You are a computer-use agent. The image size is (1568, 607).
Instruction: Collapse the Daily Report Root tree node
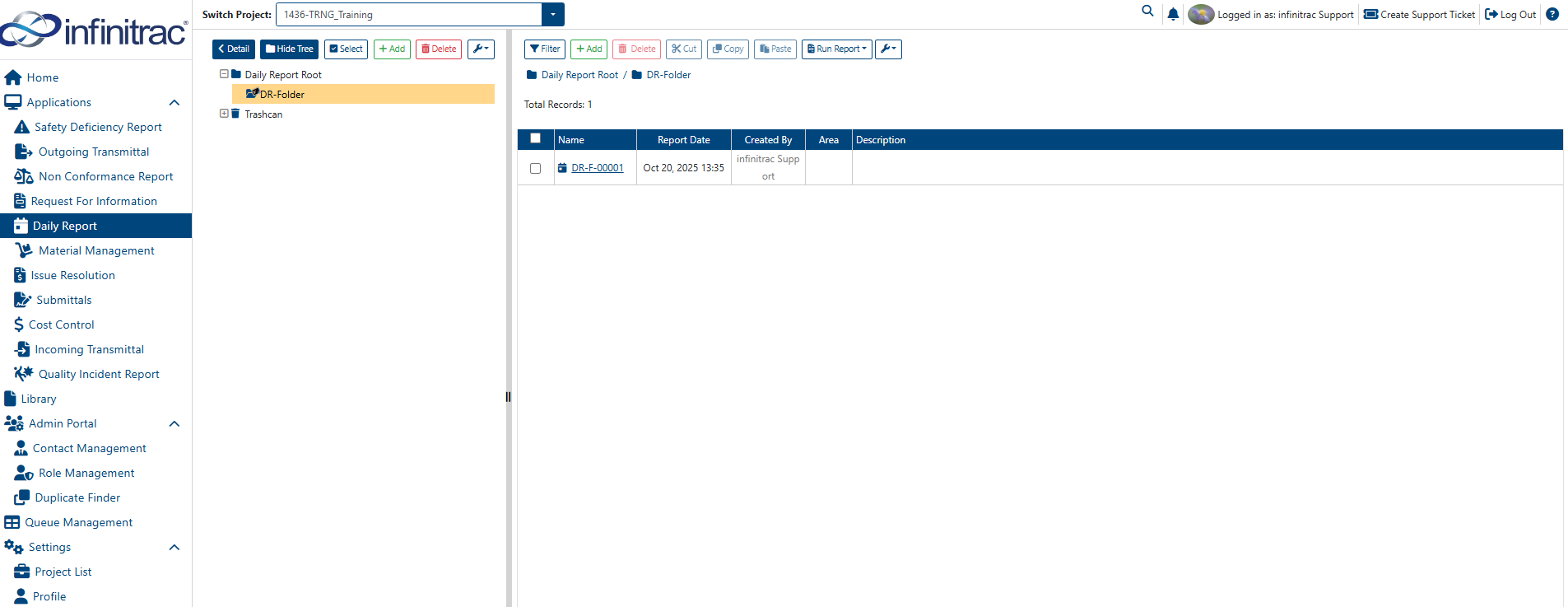[x=224, y=74]
